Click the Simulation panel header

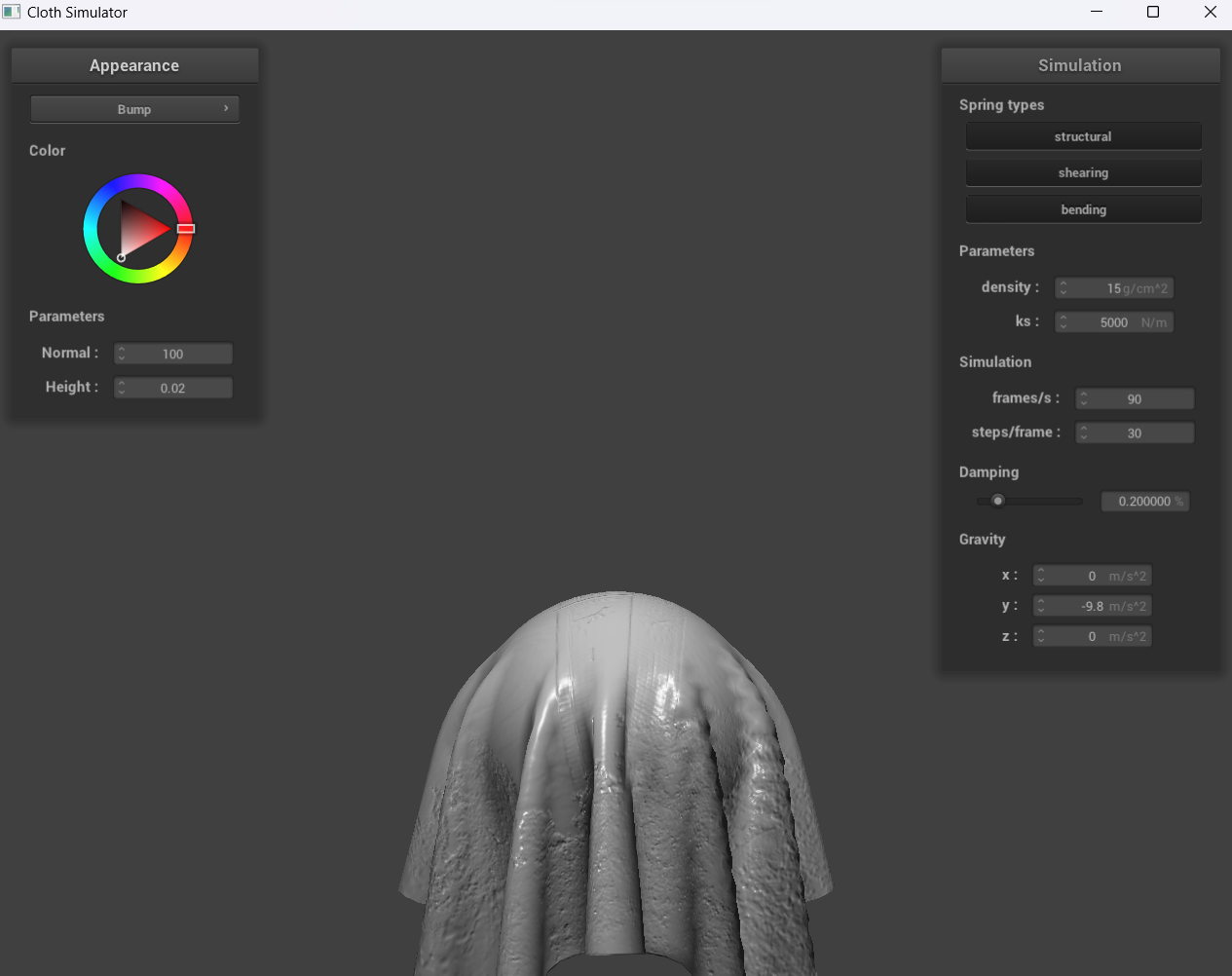click(x=1079, y=65)
